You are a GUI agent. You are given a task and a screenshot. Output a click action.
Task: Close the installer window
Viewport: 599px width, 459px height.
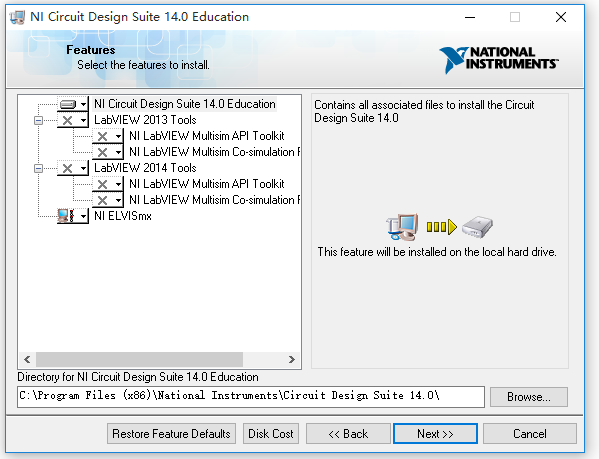pyautogui.click(x=561, y=17)
